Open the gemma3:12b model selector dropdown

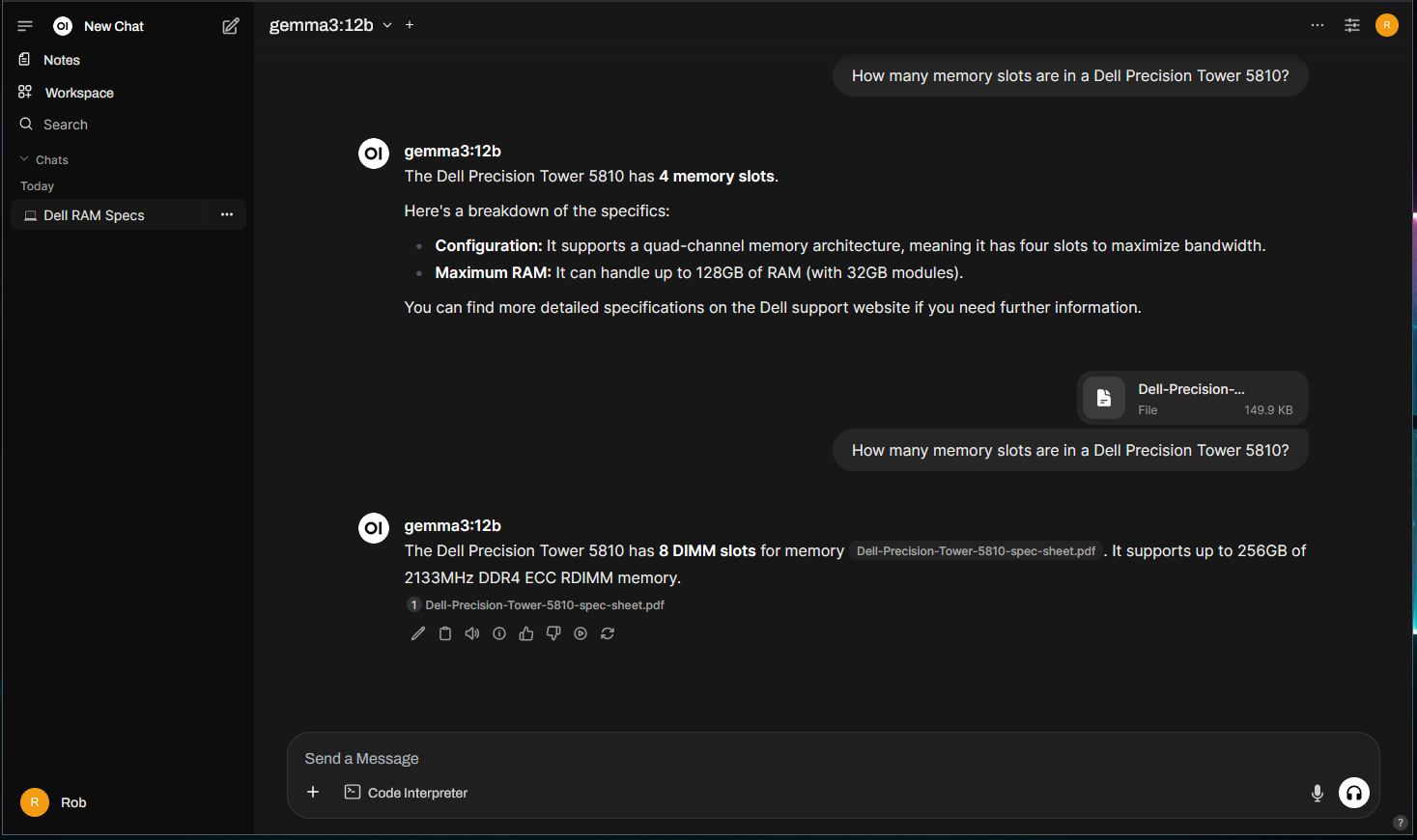(330, 25)
